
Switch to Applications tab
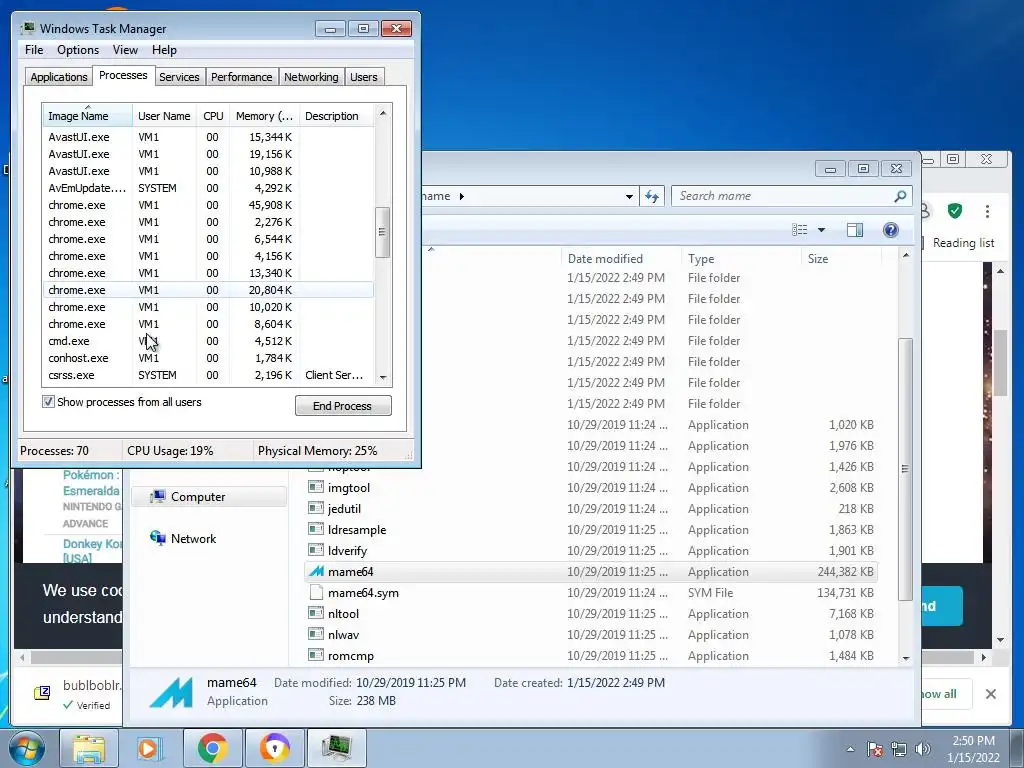click(59, 77)
